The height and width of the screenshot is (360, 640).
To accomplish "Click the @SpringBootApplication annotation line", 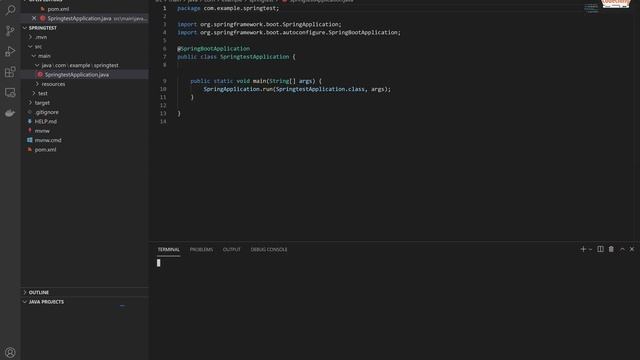I will click(213, 49).
